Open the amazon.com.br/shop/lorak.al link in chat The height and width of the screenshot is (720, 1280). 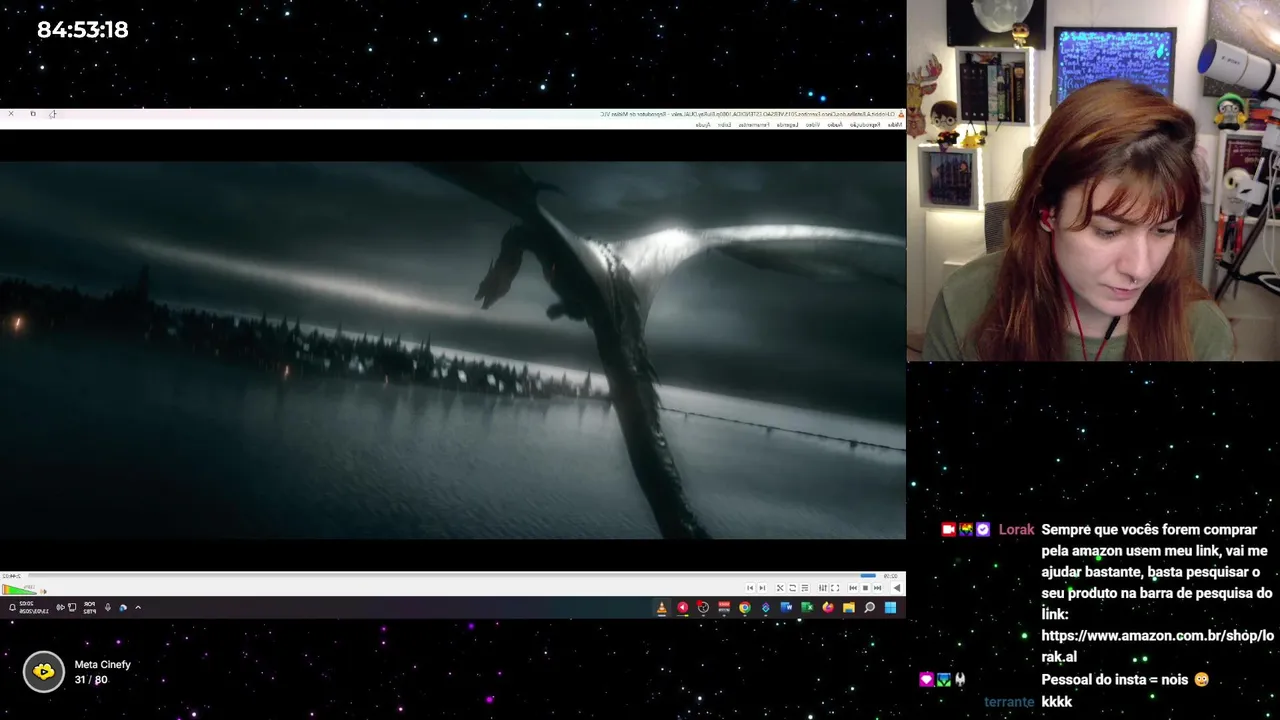1157,646
